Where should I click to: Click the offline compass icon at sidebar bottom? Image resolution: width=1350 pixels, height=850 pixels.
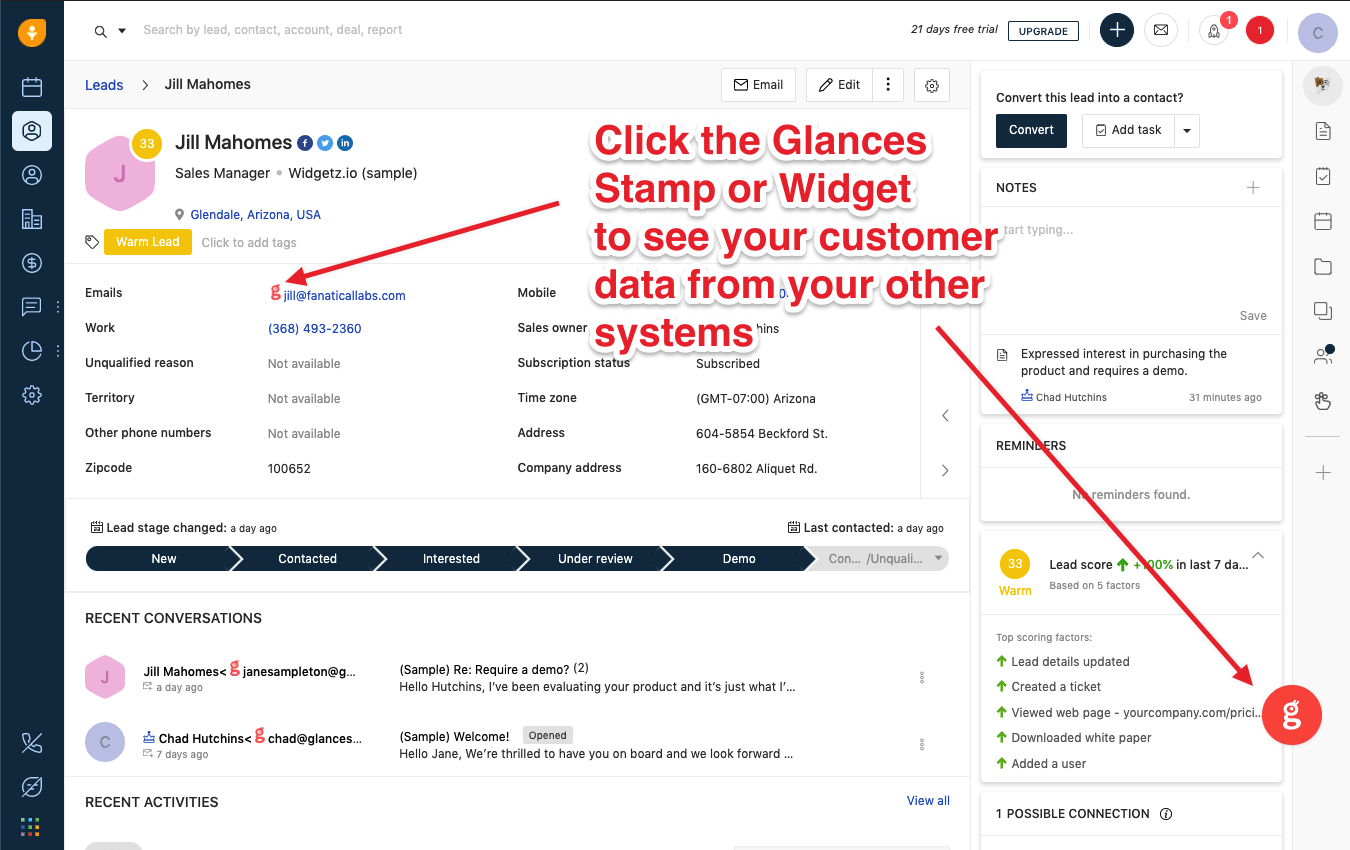32,787
